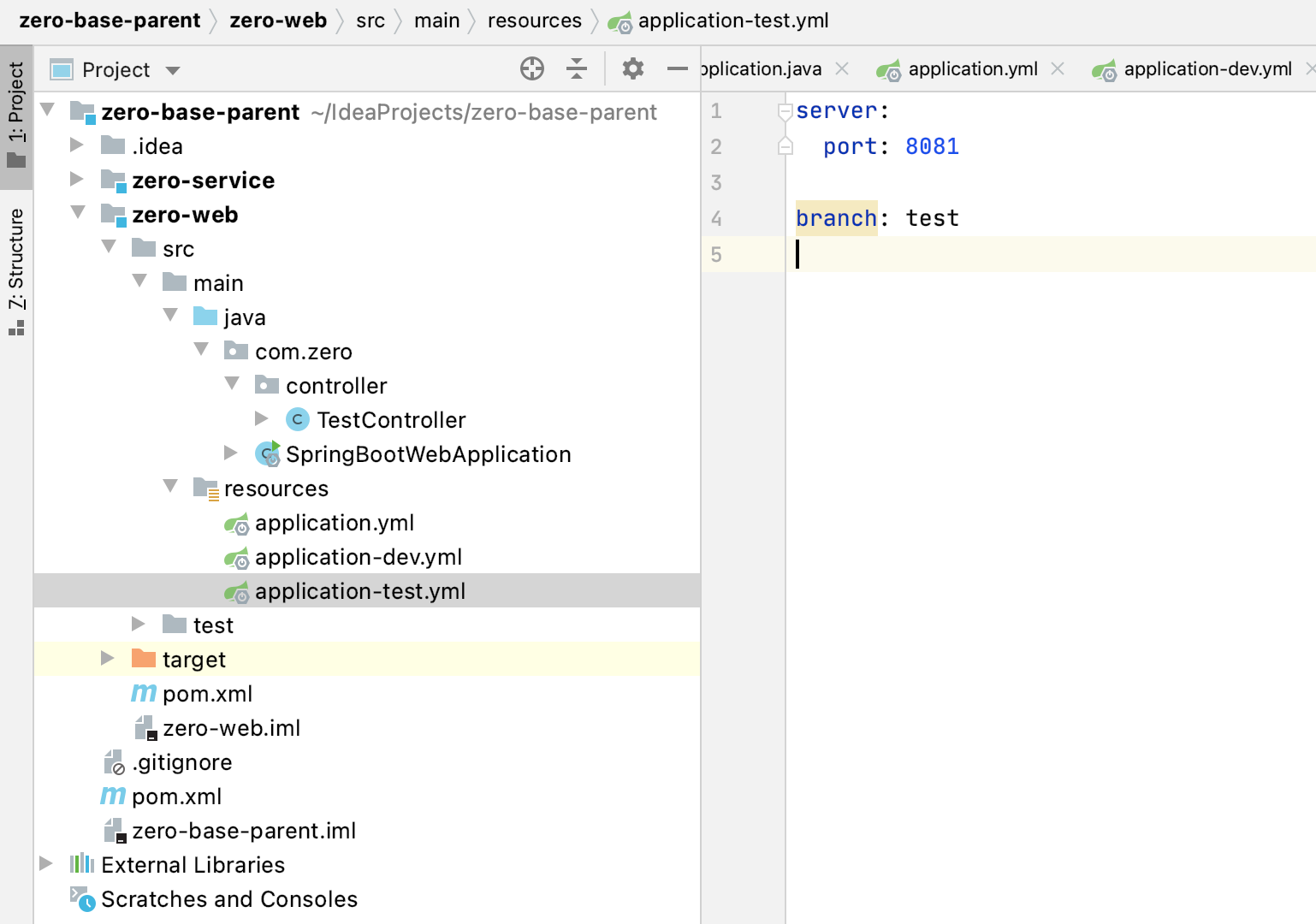The image size is (1316, 924).
Task: Select application-test.yml in the project tree
Action: 367,590
